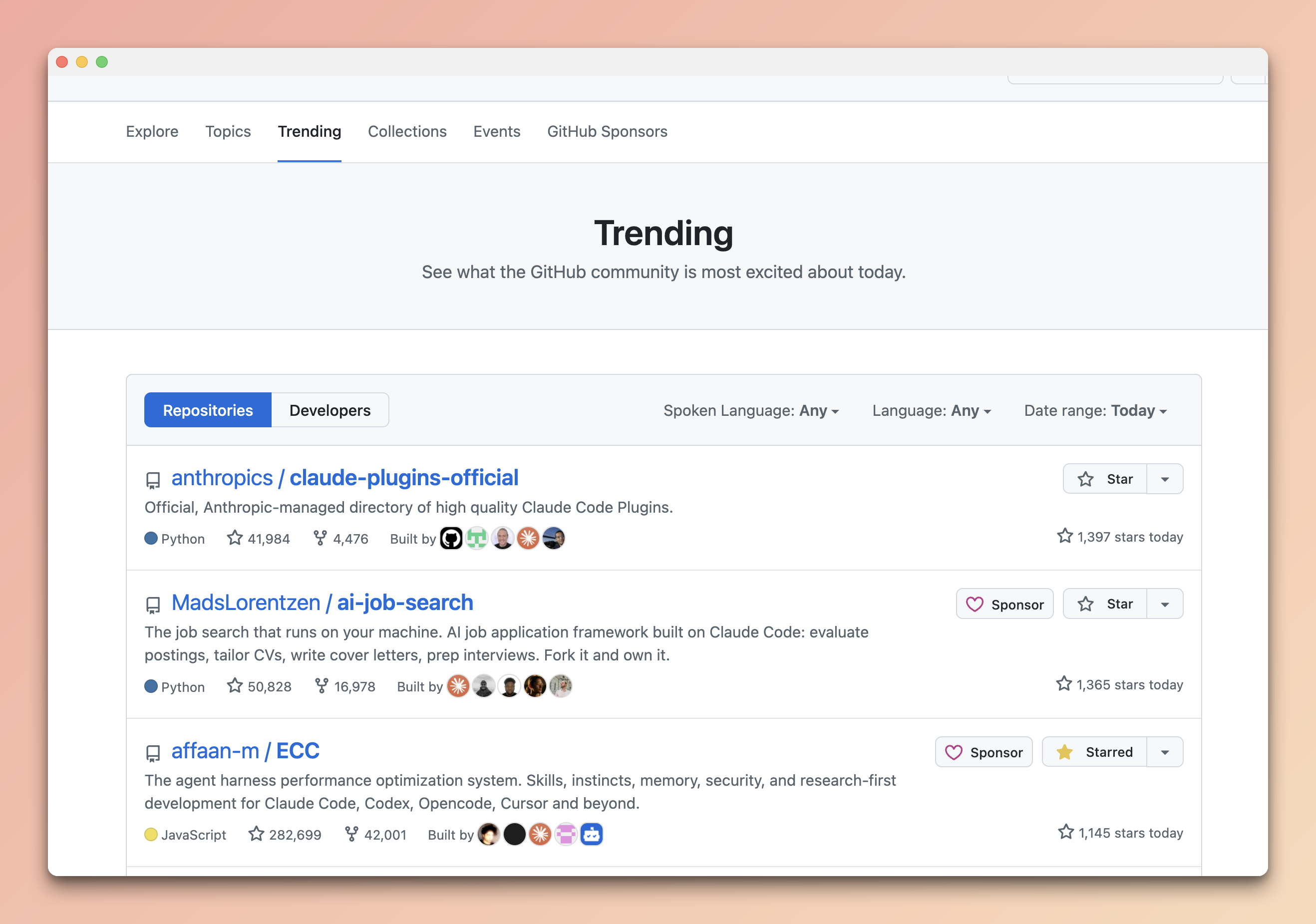This screenshot has height=924, width=1316.
Task: Open the Spoken Language: Any filter
Action: coord(751,410)
